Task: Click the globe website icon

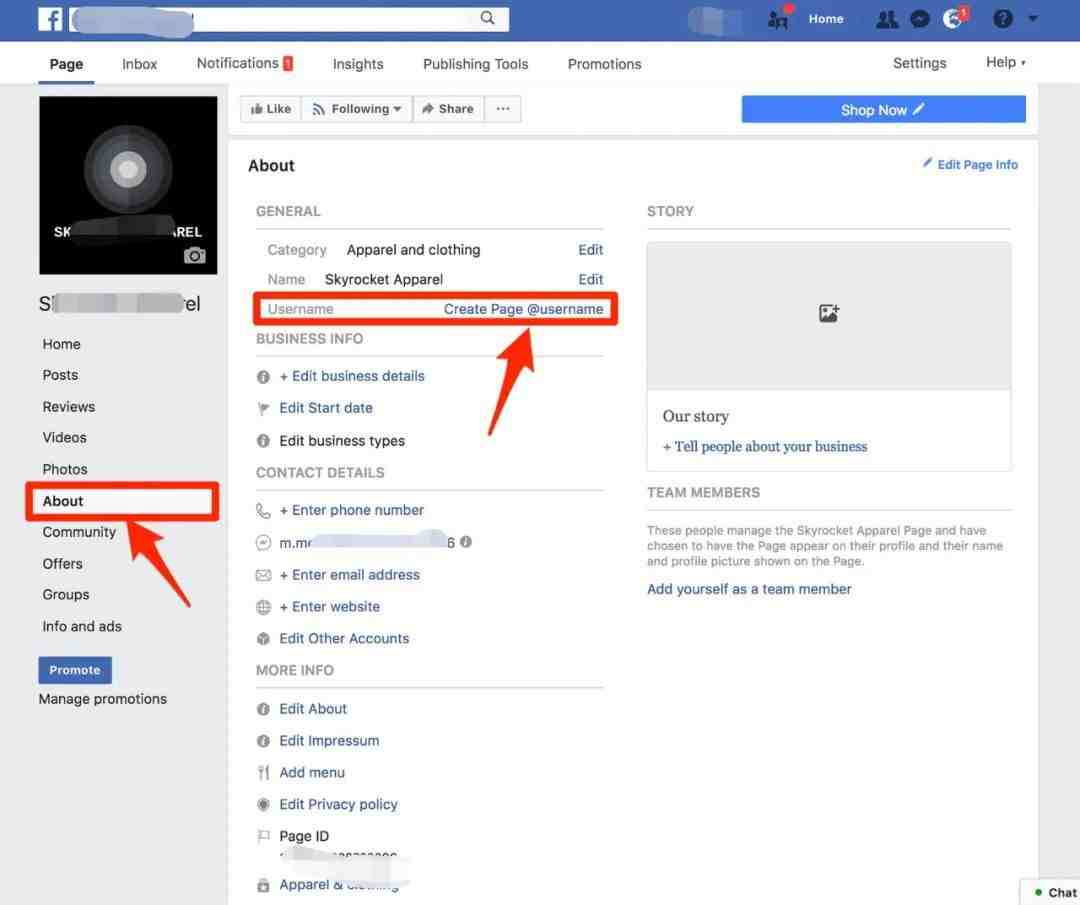Action: tap(263, 607)
